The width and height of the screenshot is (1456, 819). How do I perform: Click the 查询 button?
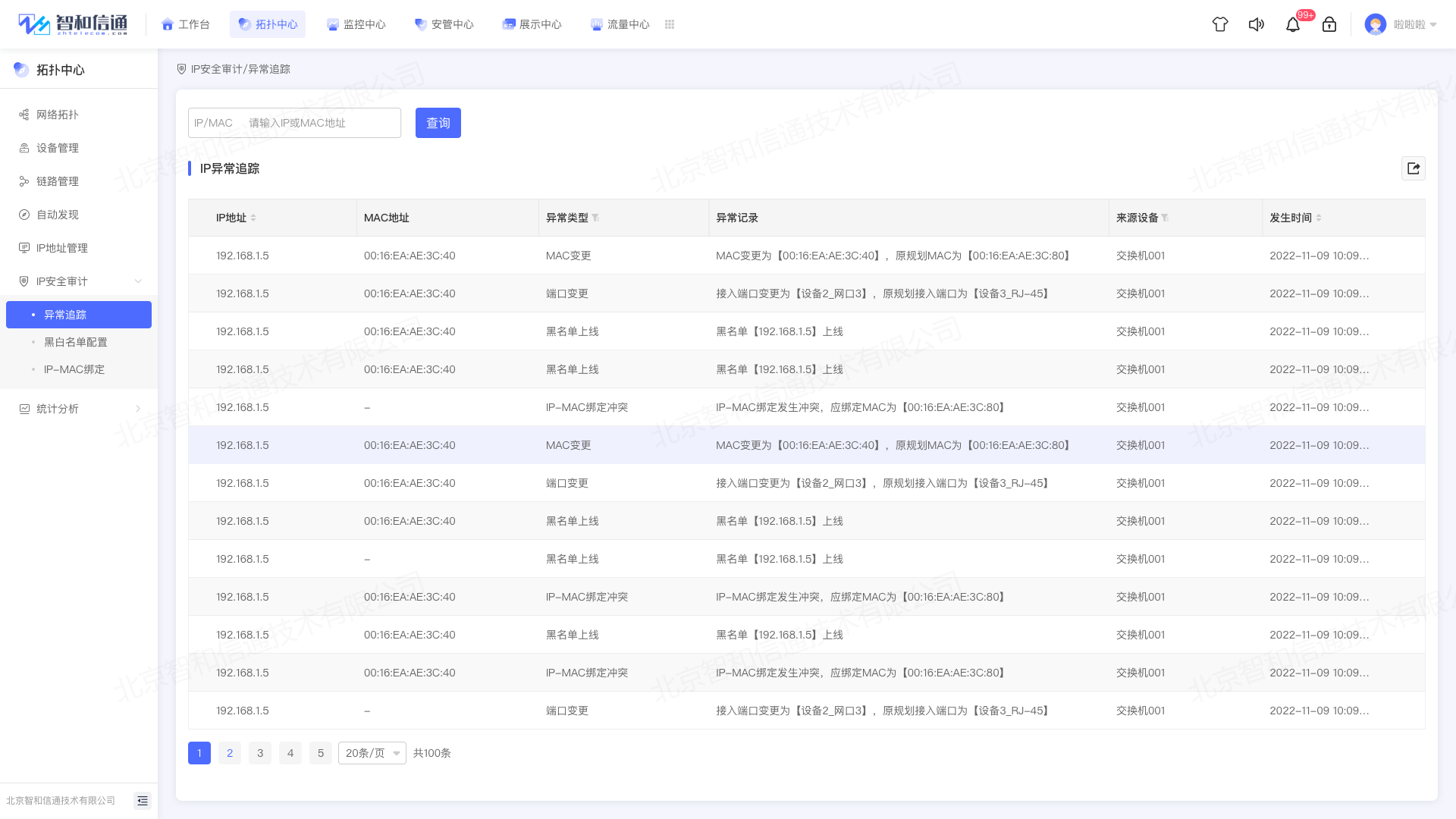pos(438,123)
